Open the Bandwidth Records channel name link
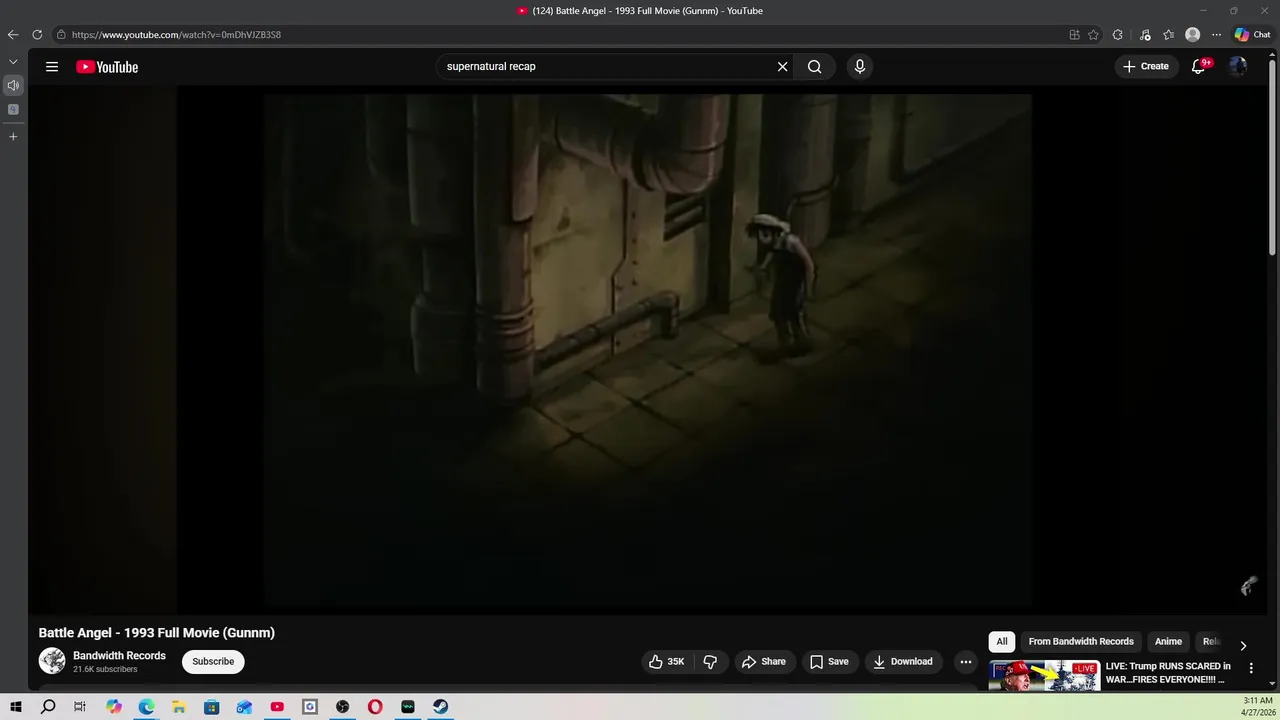The image size is (1280, 720). click(x=119, y=656)
